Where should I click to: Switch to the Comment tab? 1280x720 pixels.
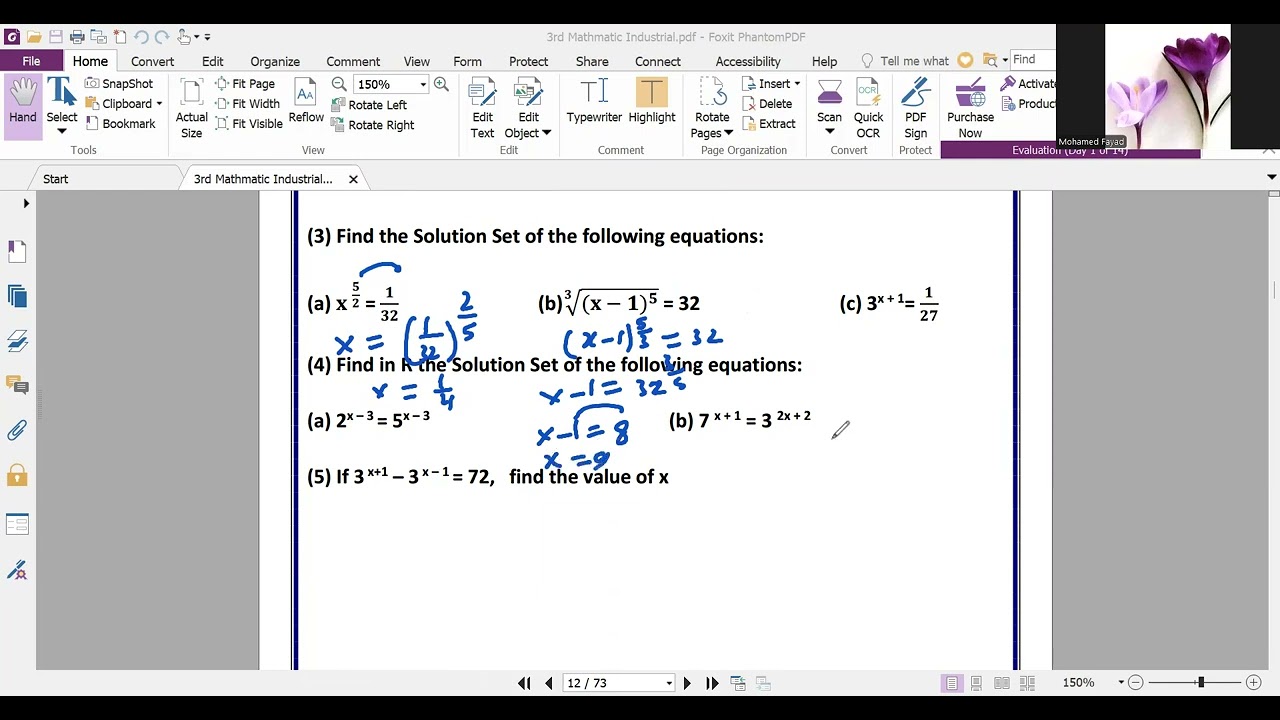pos(353,61)
